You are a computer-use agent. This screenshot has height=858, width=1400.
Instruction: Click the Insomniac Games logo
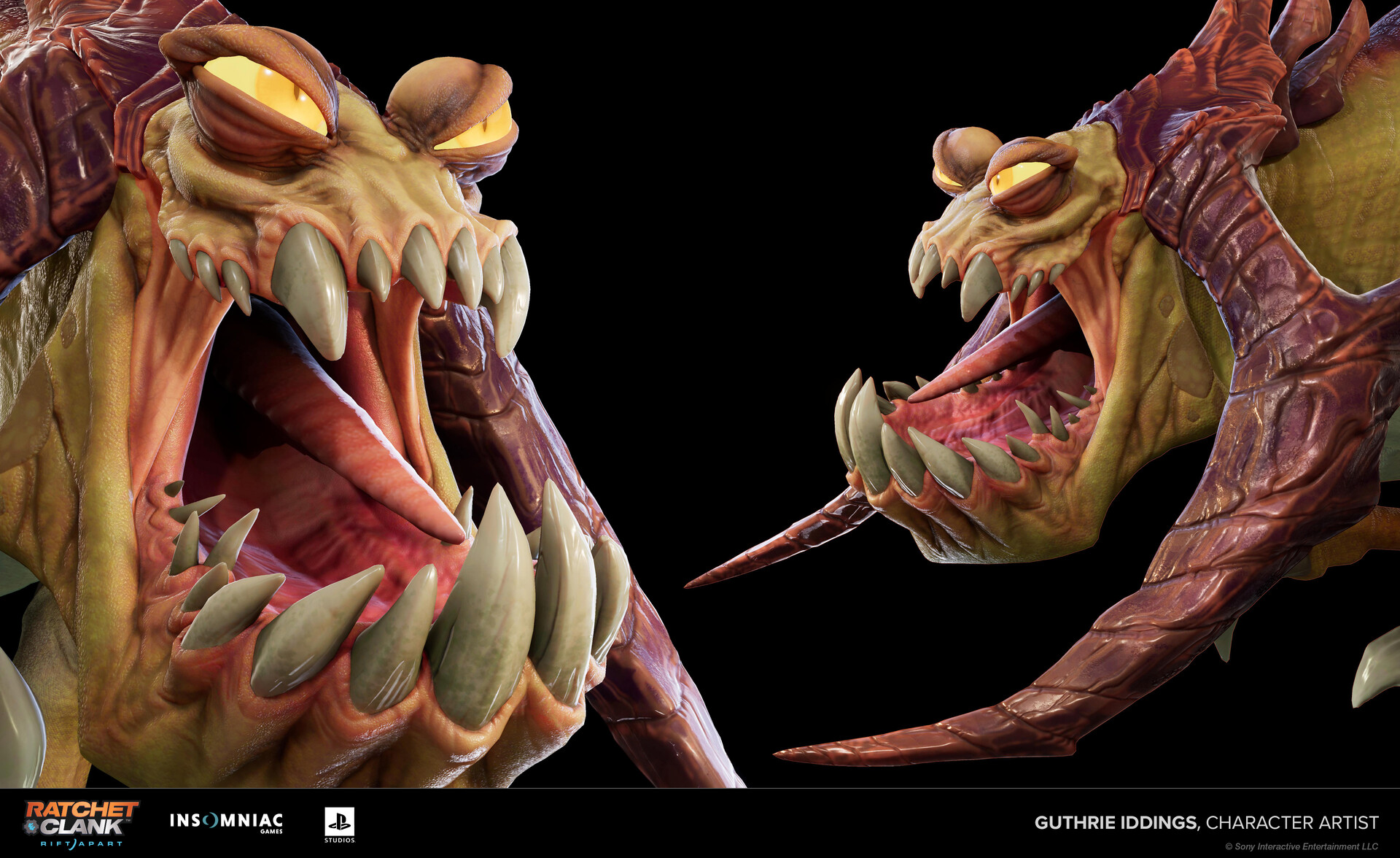226,823
